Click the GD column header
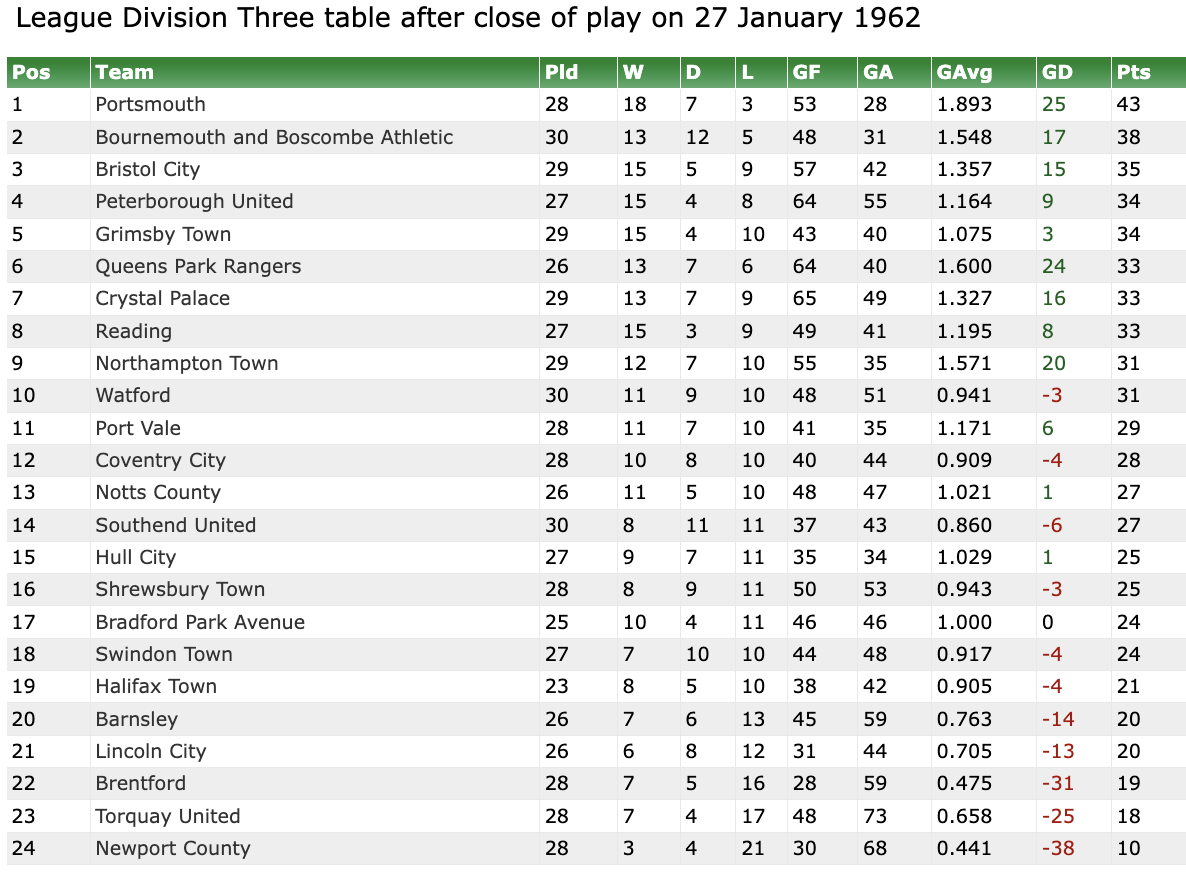The image size is (1186, 874). (x=1057, y=72)
